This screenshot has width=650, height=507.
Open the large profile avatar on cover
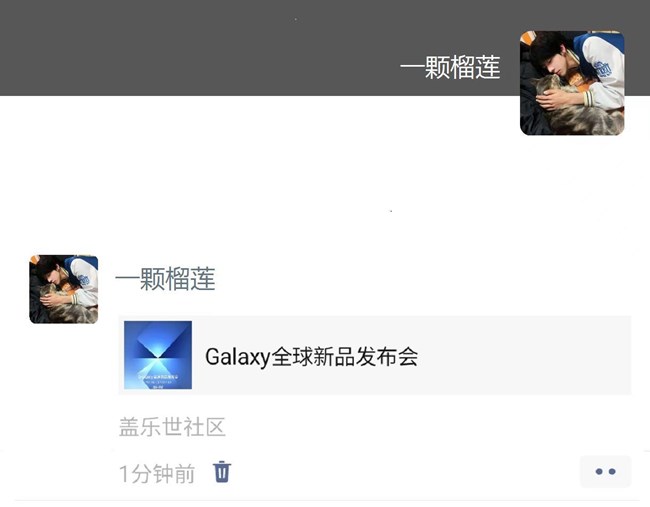[572, 83]
